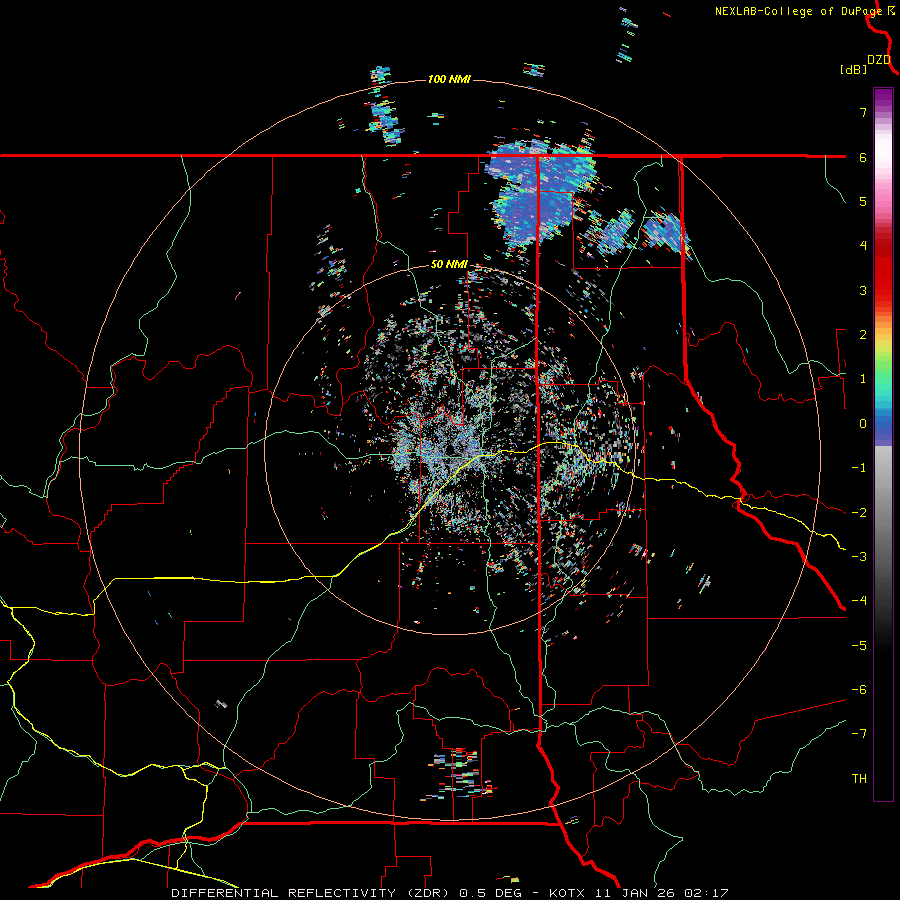Screen dimensions: 900x900
Task: Click the "KOTX 11 JAN 26 02:17" timestamp text
Action: pos(639,893)
